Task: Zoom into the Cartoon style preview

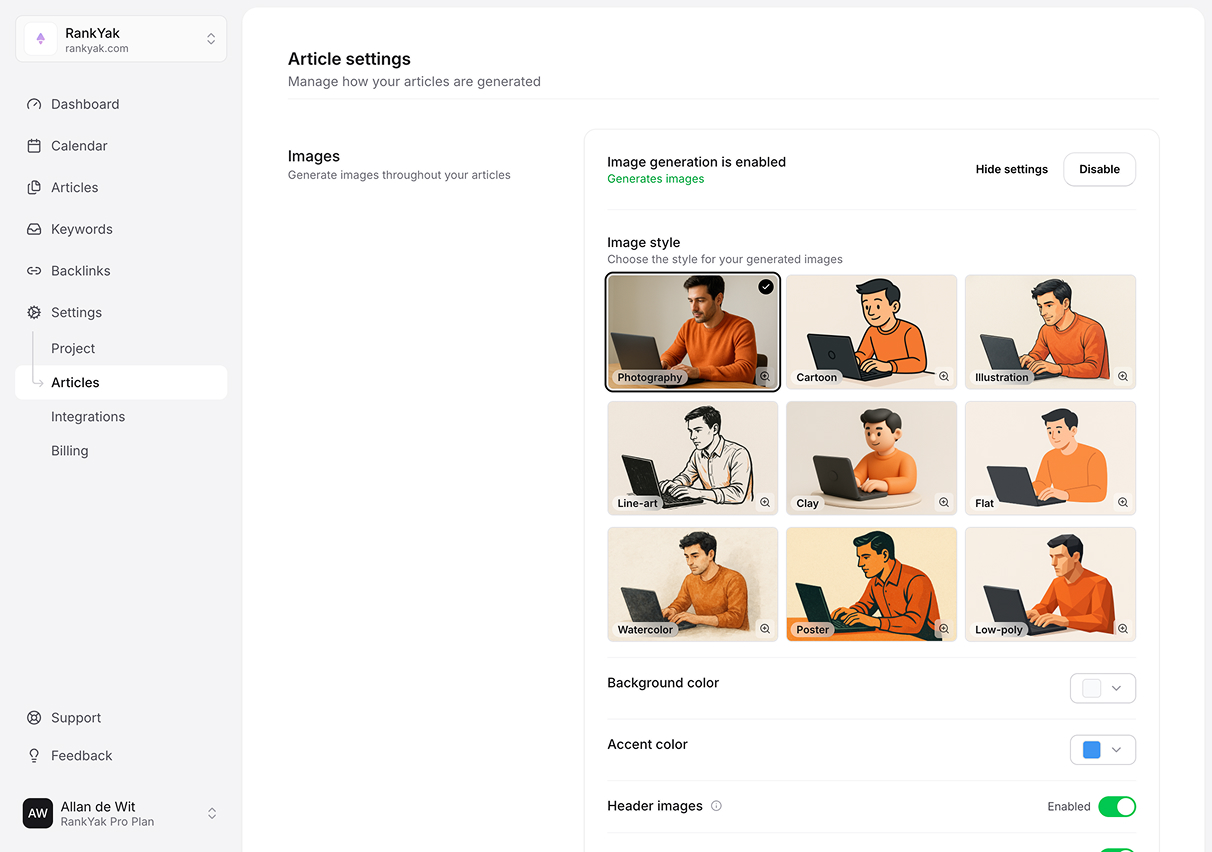Action: point(943,378)
